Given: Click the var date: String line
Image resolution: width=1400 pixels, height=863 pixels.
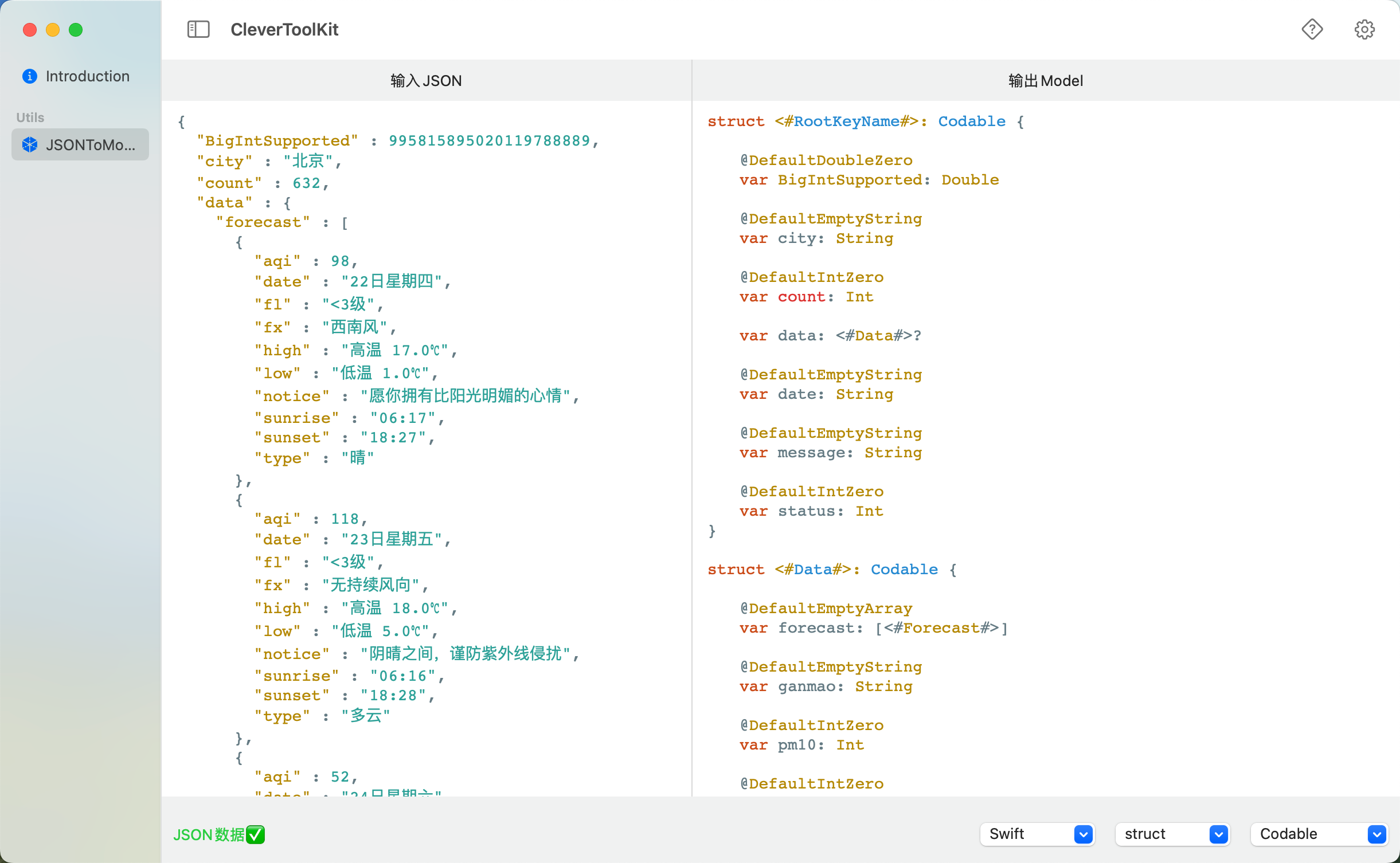Looking at the screenshot, I should [x=816, y=394].
